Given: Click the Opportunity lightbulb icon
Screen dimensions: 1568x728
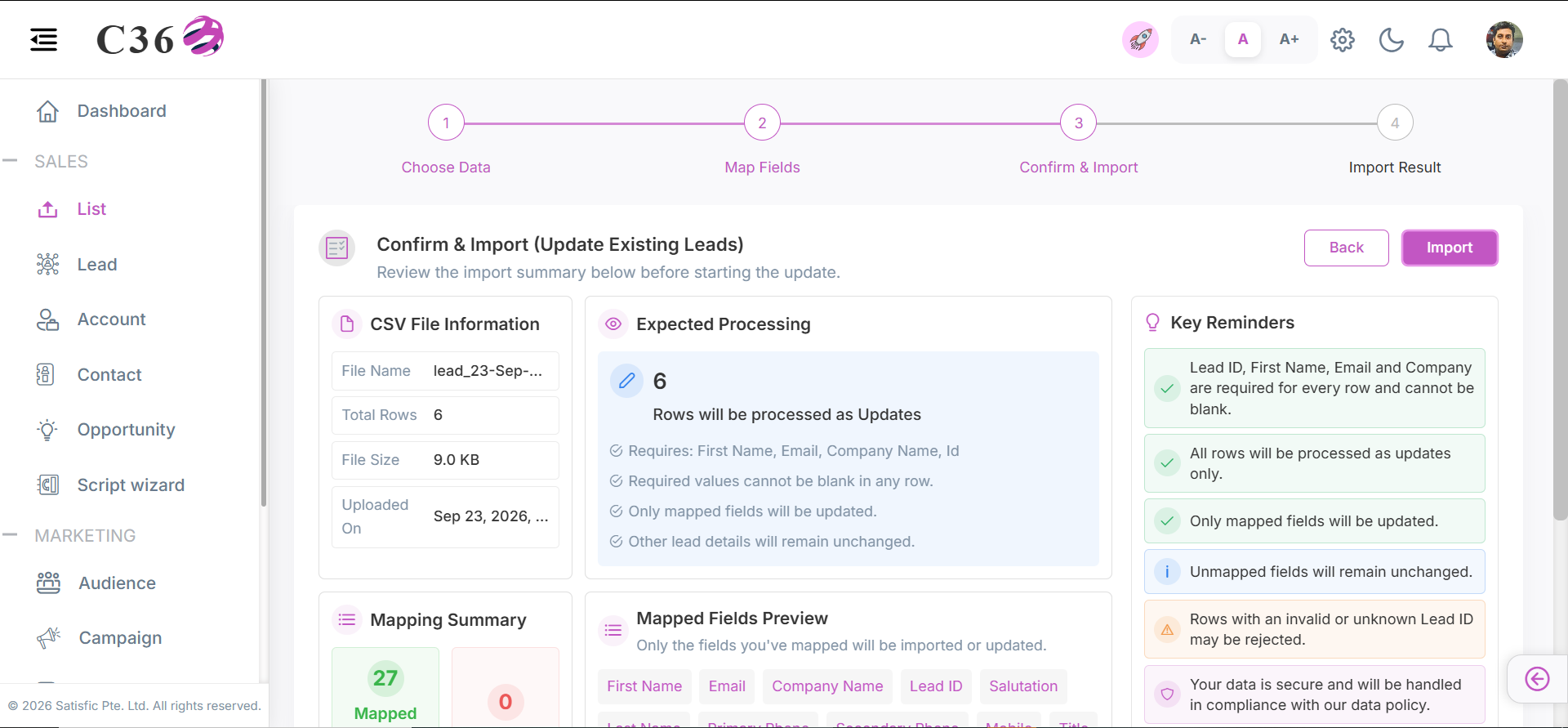Looking at the screenshot, I should [47, 430].
